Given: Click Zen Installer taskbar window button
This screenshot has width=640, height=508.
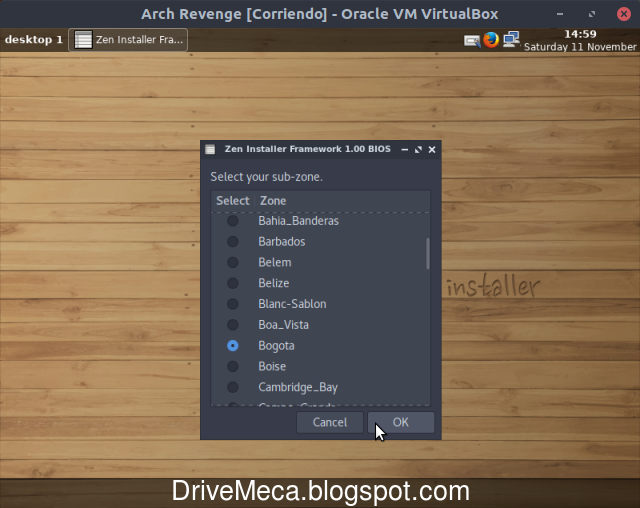Looking at the screenshot, I should (x=128, y=40).
